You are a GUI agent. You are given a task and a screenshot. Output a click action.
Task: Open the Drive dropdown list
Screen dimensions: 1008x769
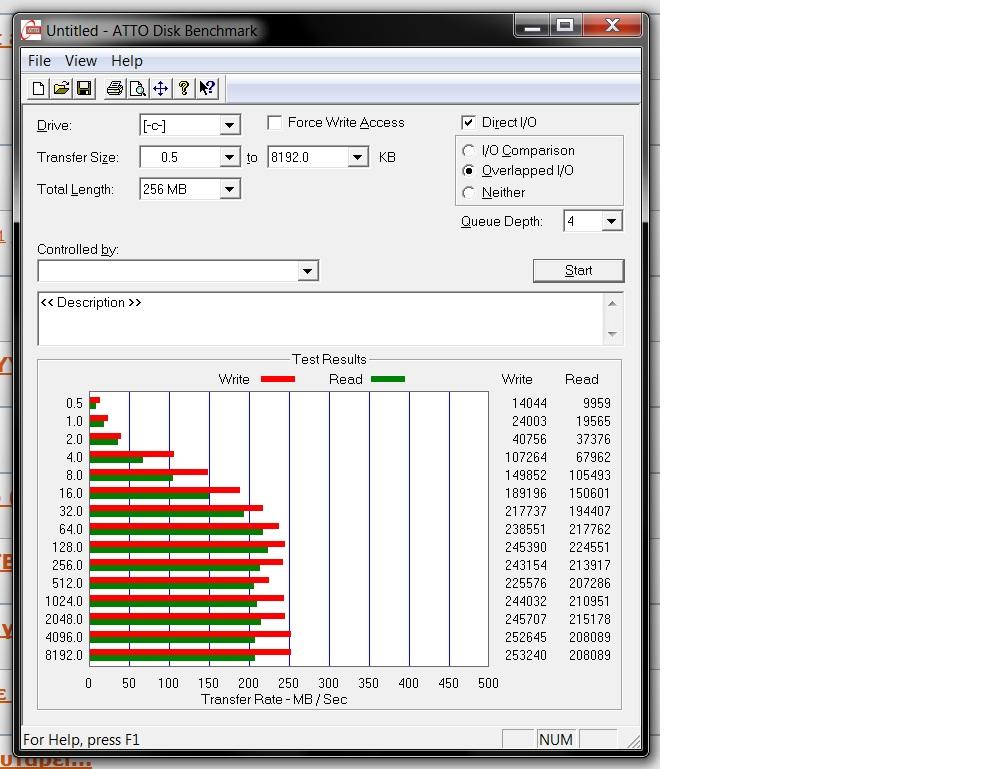(230, 126)
